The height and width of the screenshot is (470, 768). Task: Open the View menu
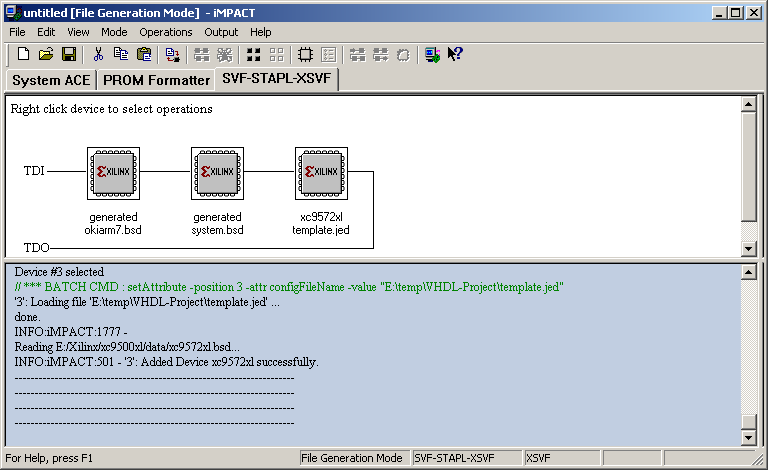point(78,32)
